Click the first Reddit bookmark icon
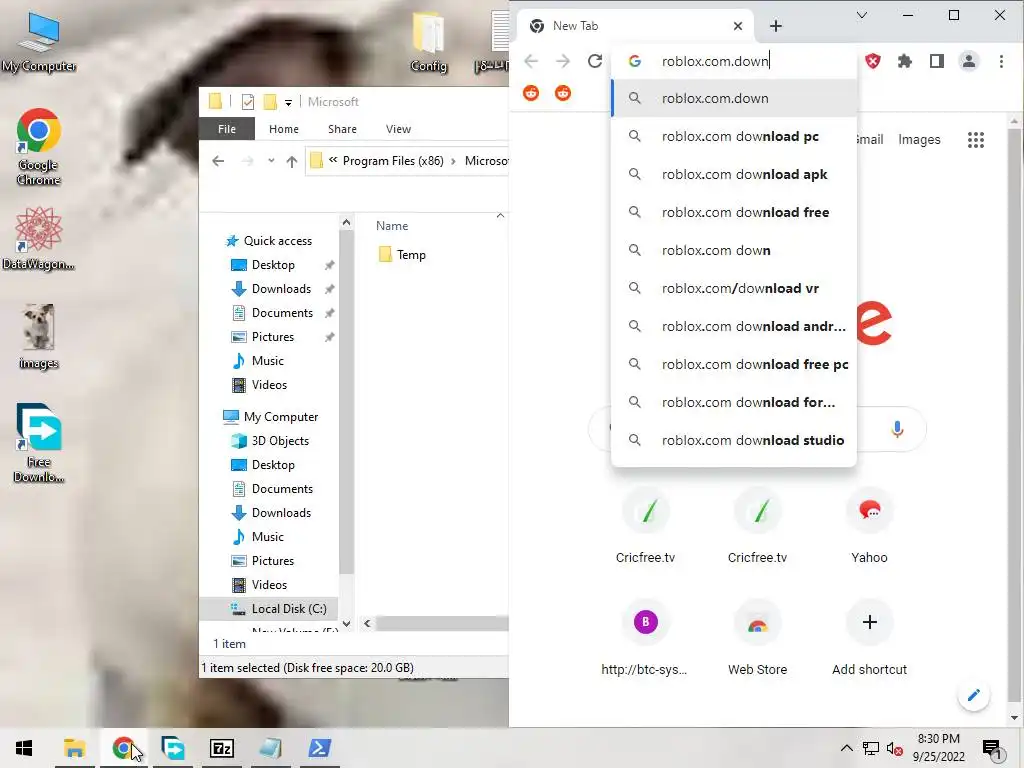 point(531,93)
